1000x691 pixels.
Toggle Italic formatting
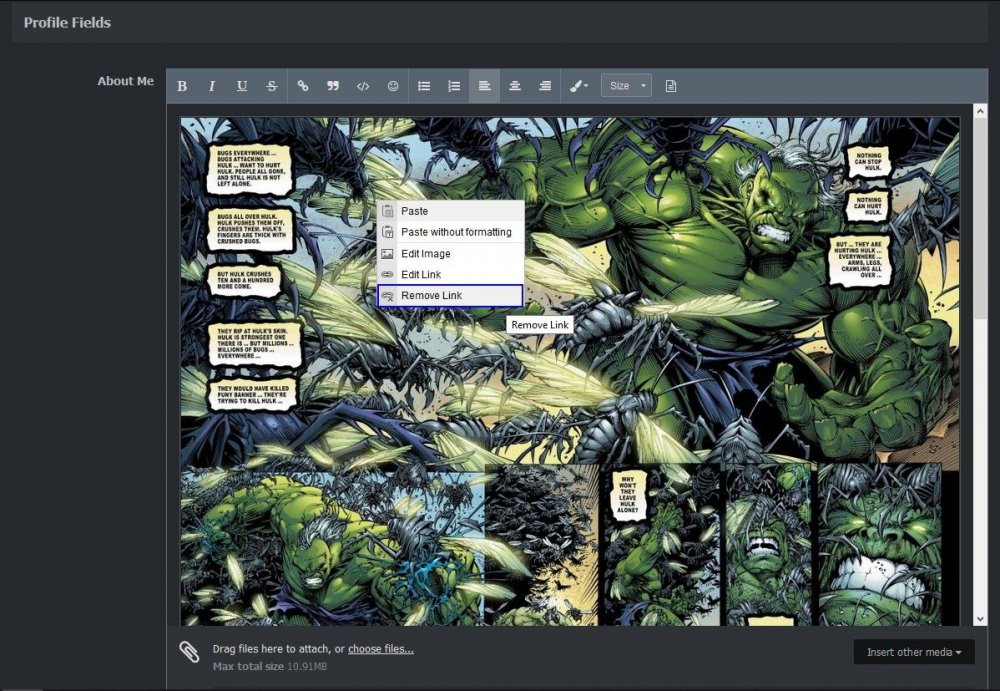coord(212,86)
